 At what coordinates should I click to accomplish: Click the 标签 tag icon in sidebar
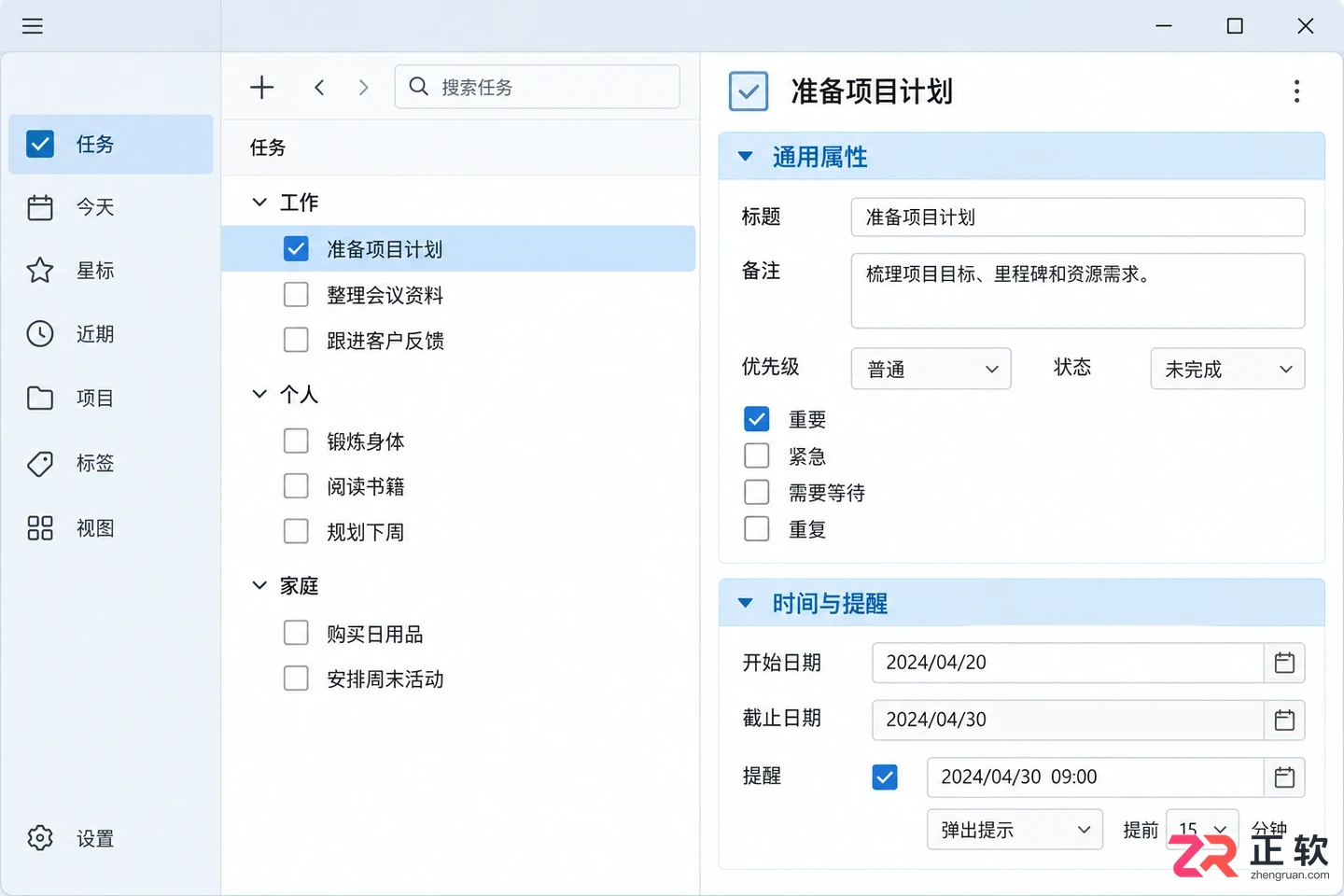[x=40, y=463]
